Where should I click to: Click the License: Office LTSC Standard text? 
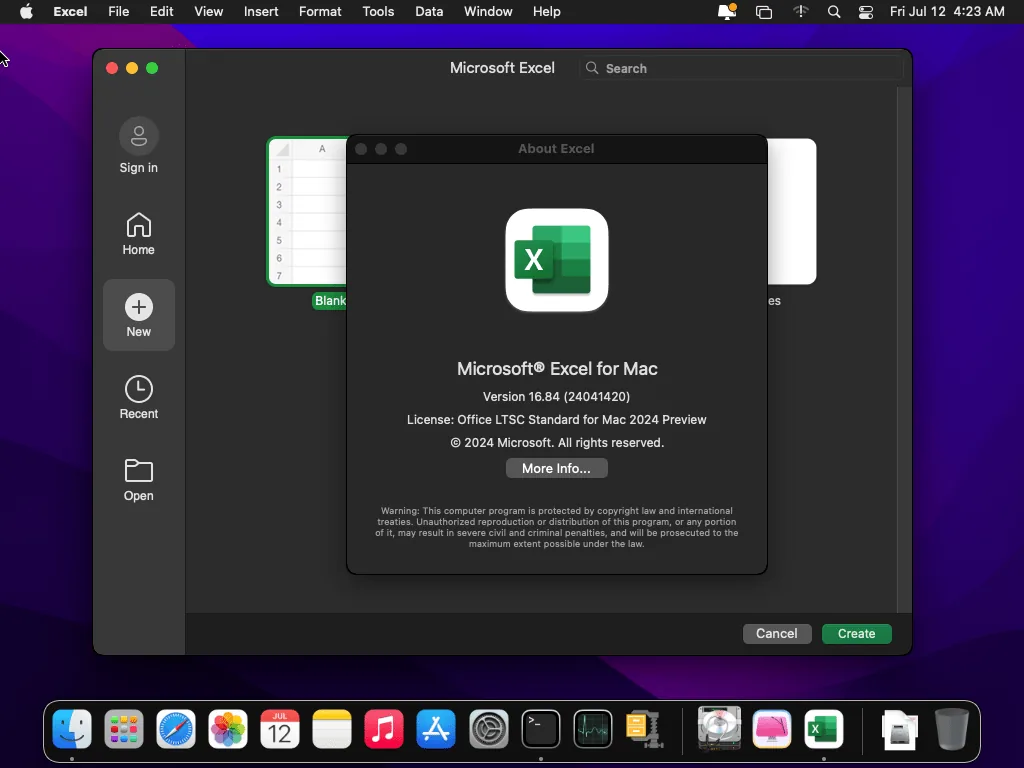556,419
